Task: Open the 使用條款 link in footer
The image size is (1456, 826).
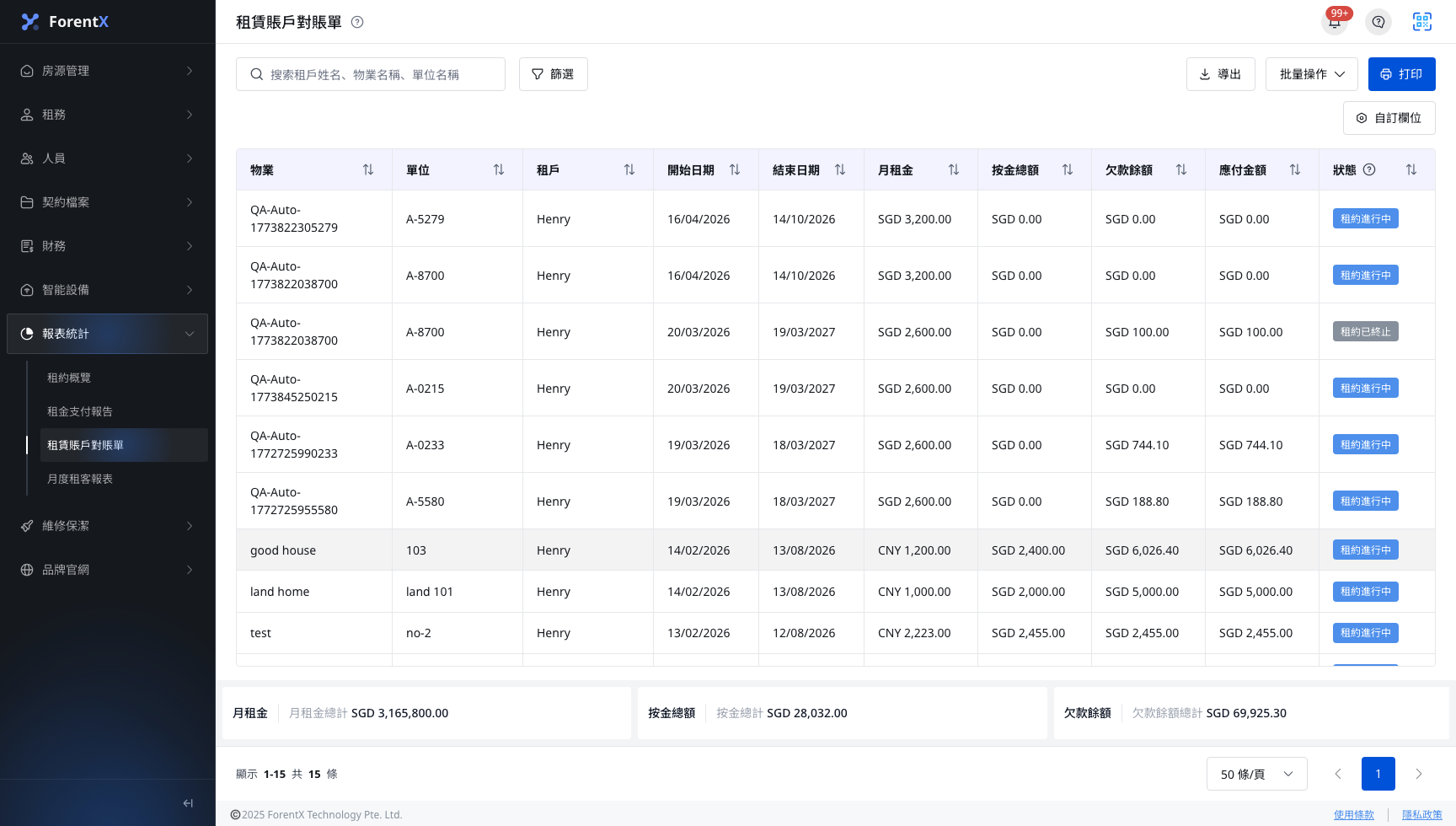Action: [x=1354, y=815]
